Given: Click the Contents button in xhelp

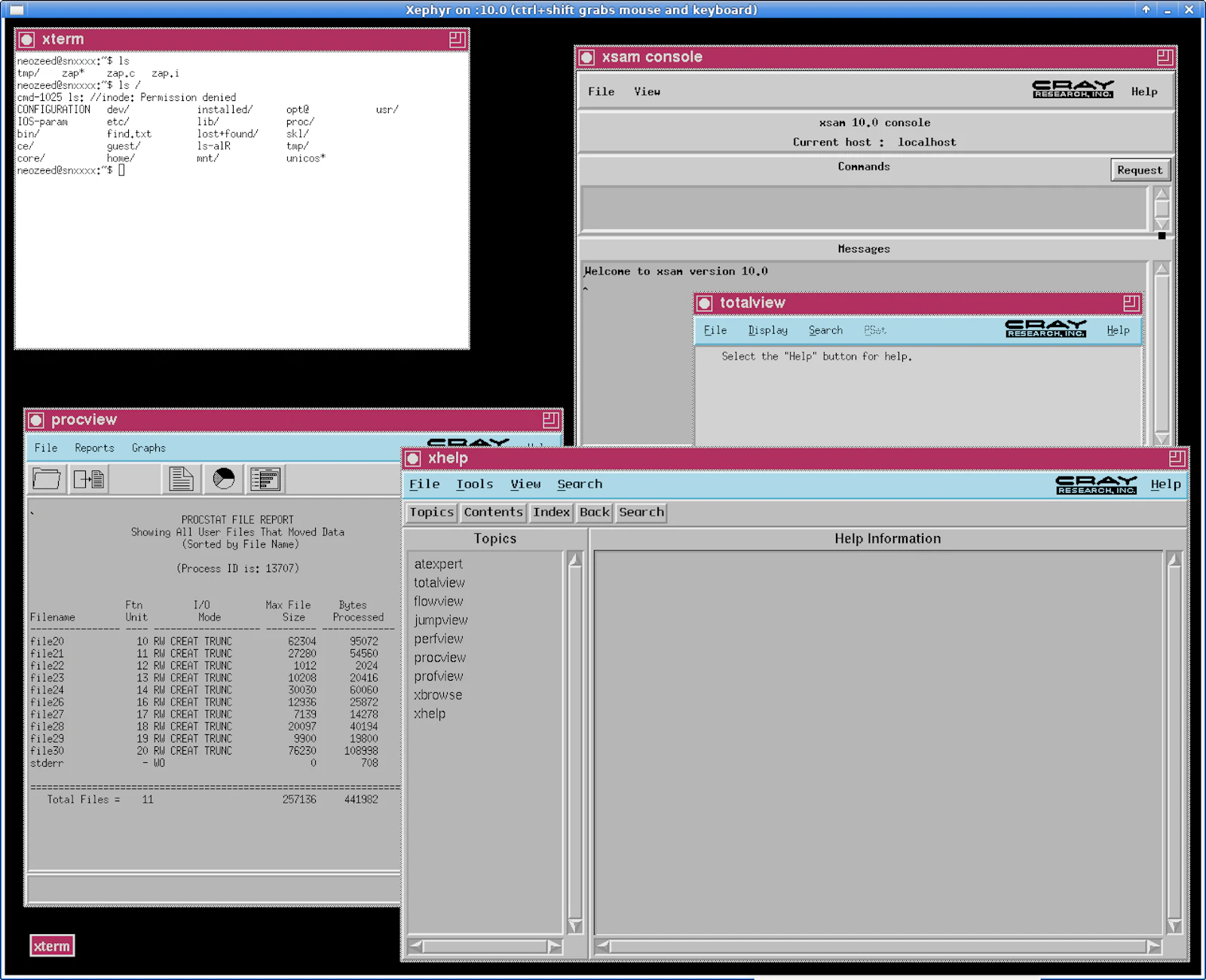Looking at the screenshot, I should pyautogui.click(x=493, y=513).
